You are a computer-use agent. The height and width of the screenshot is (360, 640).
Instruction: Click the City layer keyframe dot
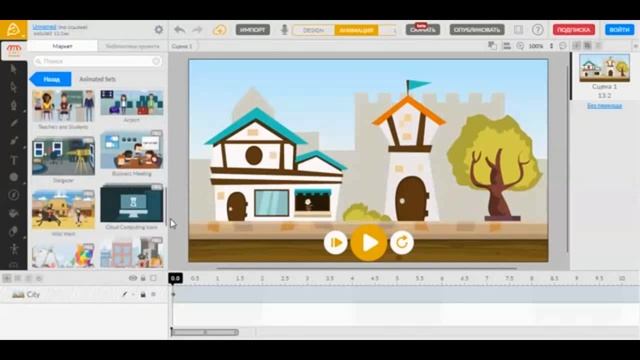click(x=173, y=294)
